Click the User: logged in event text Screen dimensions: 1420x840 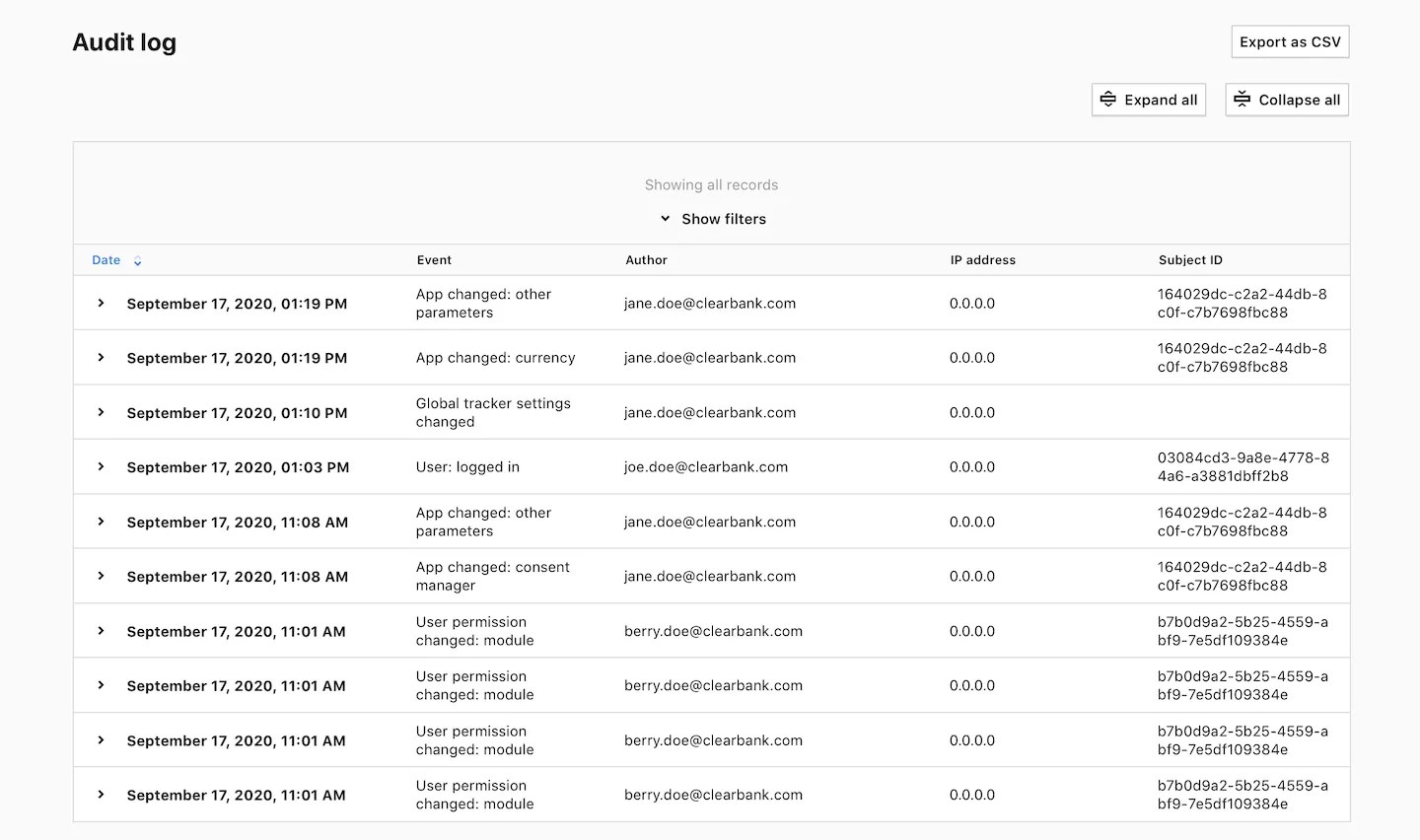[x=467, y=467]
